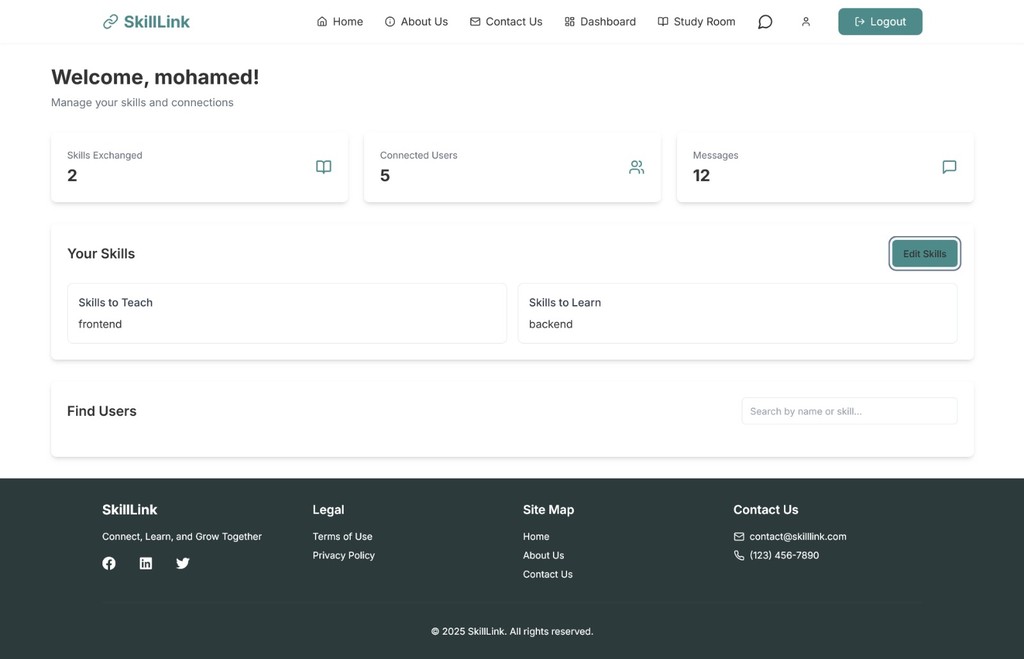Click the 'frontend' skill text
This screenshot has height=659, width=1024.
[100, 324]
